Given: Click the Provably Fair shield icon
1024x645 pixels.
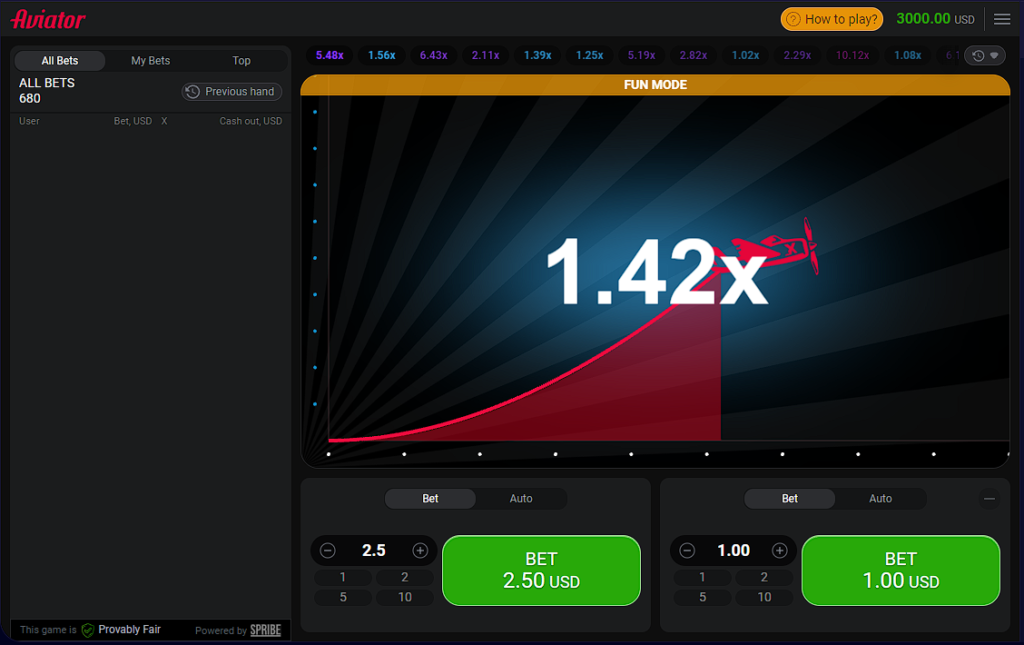Looking at the screenshot, I should click(x=88, y=630).
